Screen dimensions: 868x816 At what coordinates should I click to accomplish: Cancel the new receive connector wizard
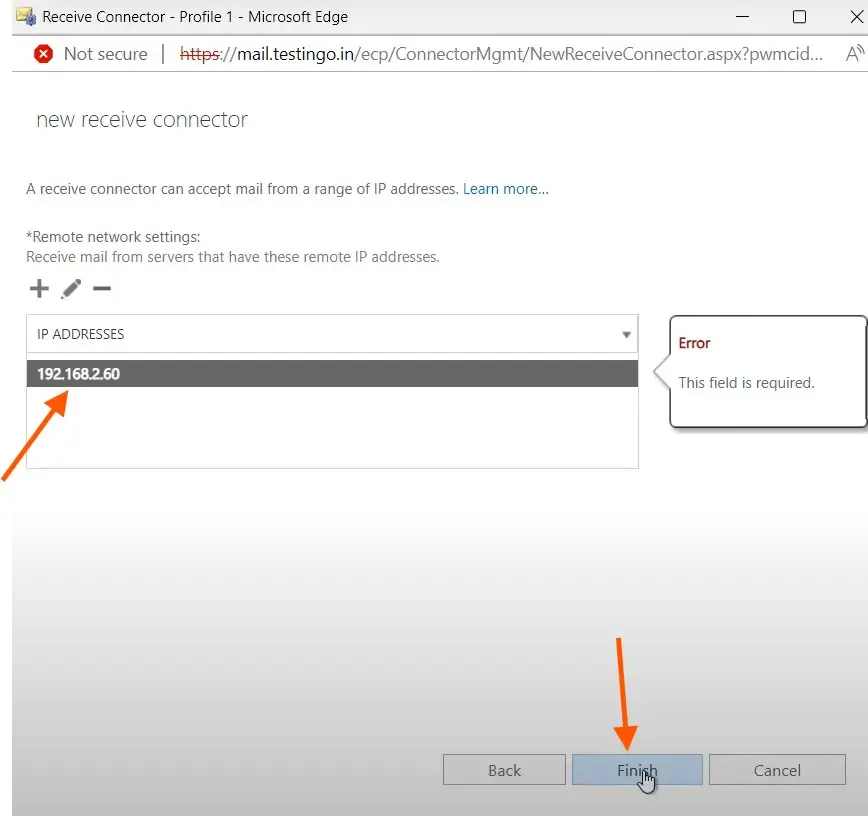(x=777, y=769)
